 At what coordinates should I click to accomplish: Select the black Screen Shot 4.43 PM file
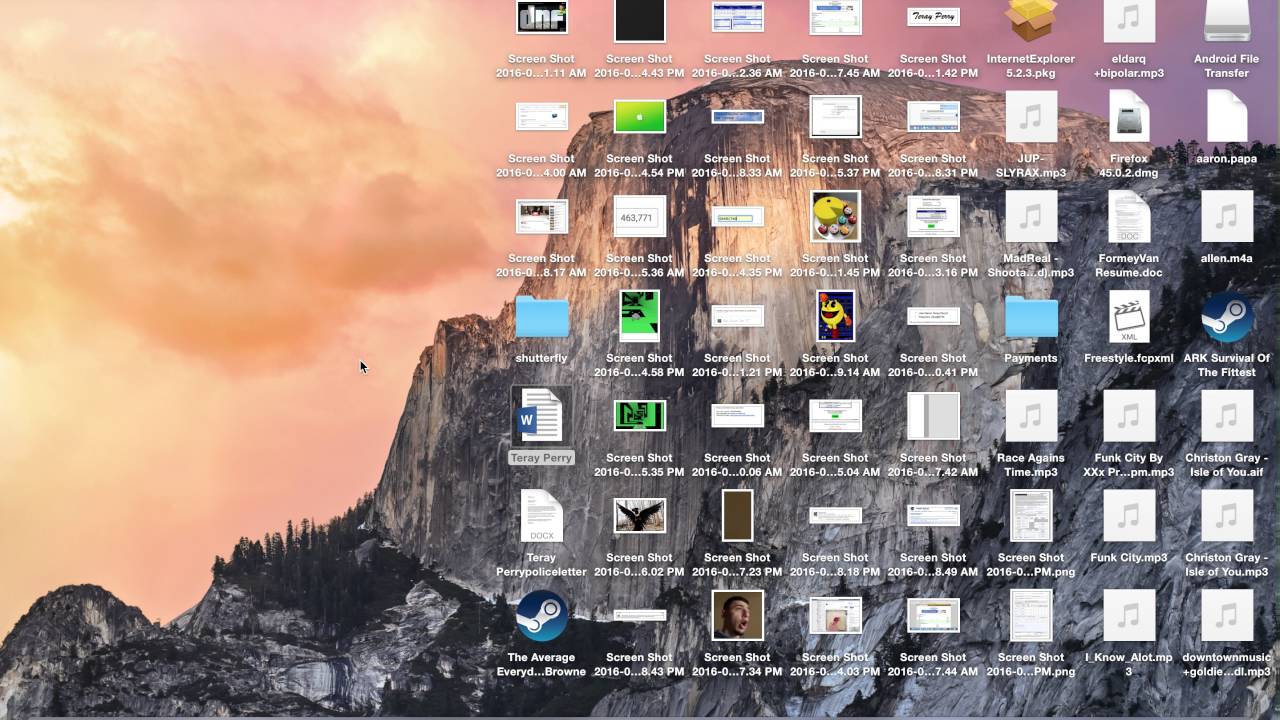point(640,19)
